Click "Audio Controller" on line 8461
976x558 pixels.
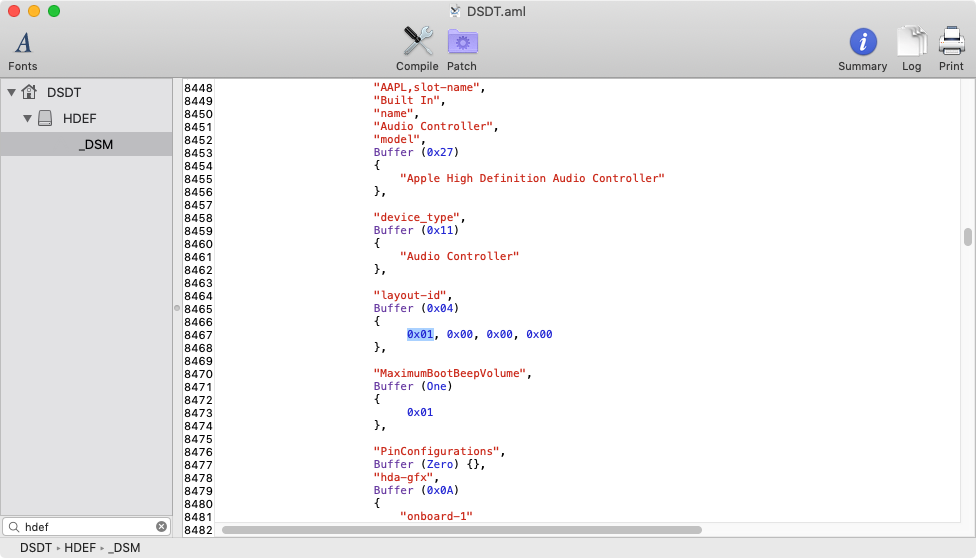click(x=459, y=256)
